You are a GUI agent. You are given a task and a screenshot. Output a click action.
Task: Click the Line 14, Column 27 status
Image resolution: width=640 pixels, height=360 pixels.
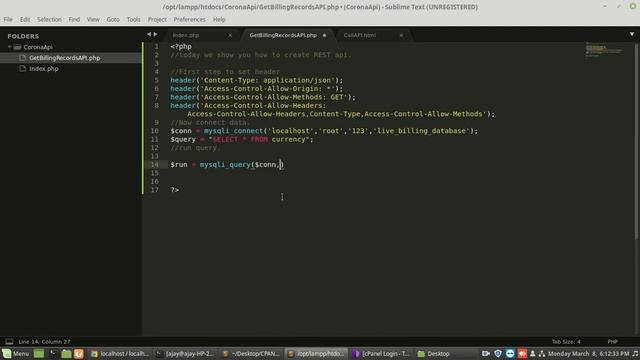click(x=44, y=342)
